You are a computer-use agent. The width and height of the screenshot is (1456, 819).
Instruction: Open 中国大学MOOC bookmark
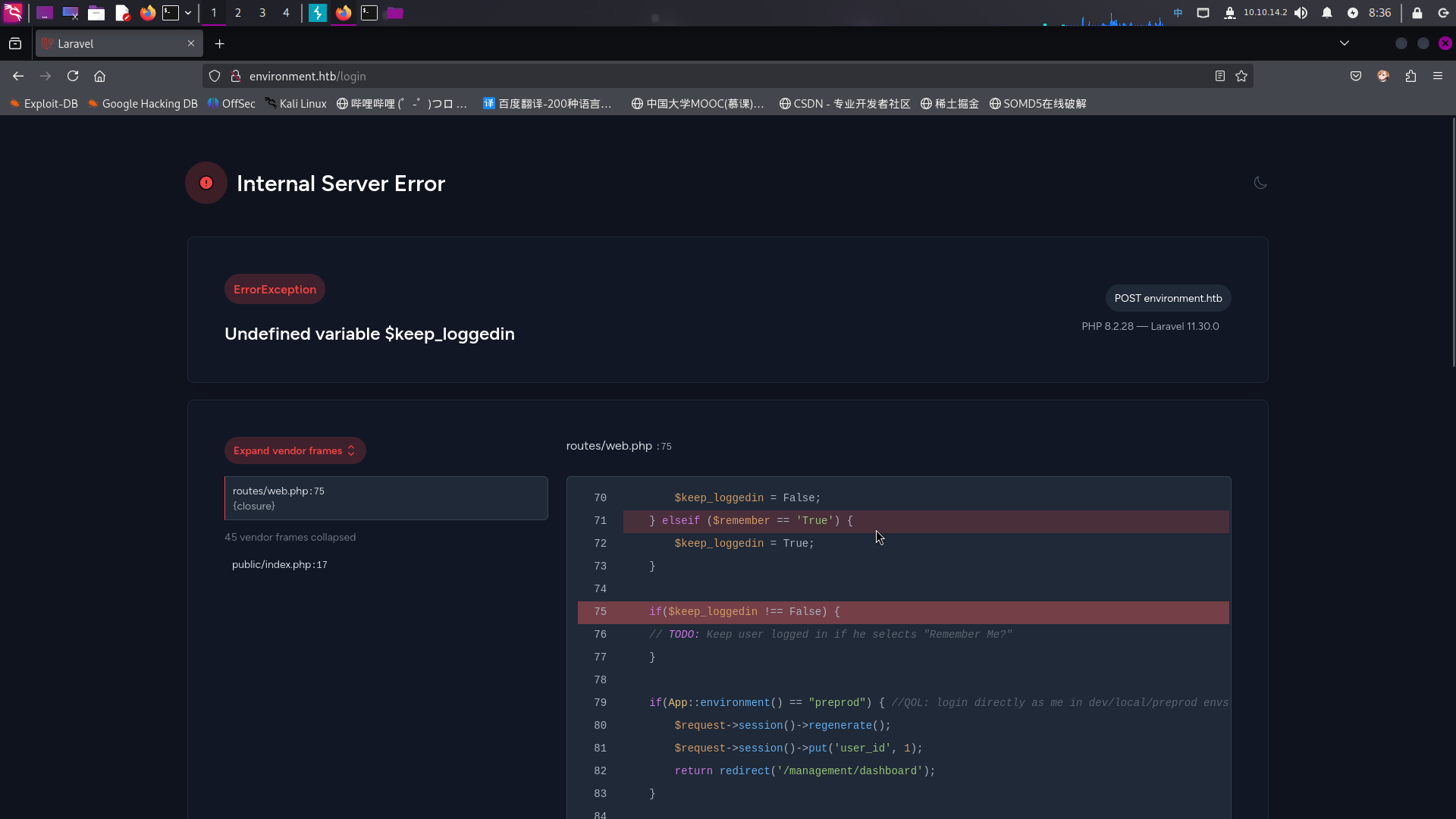tap(698, 104)
